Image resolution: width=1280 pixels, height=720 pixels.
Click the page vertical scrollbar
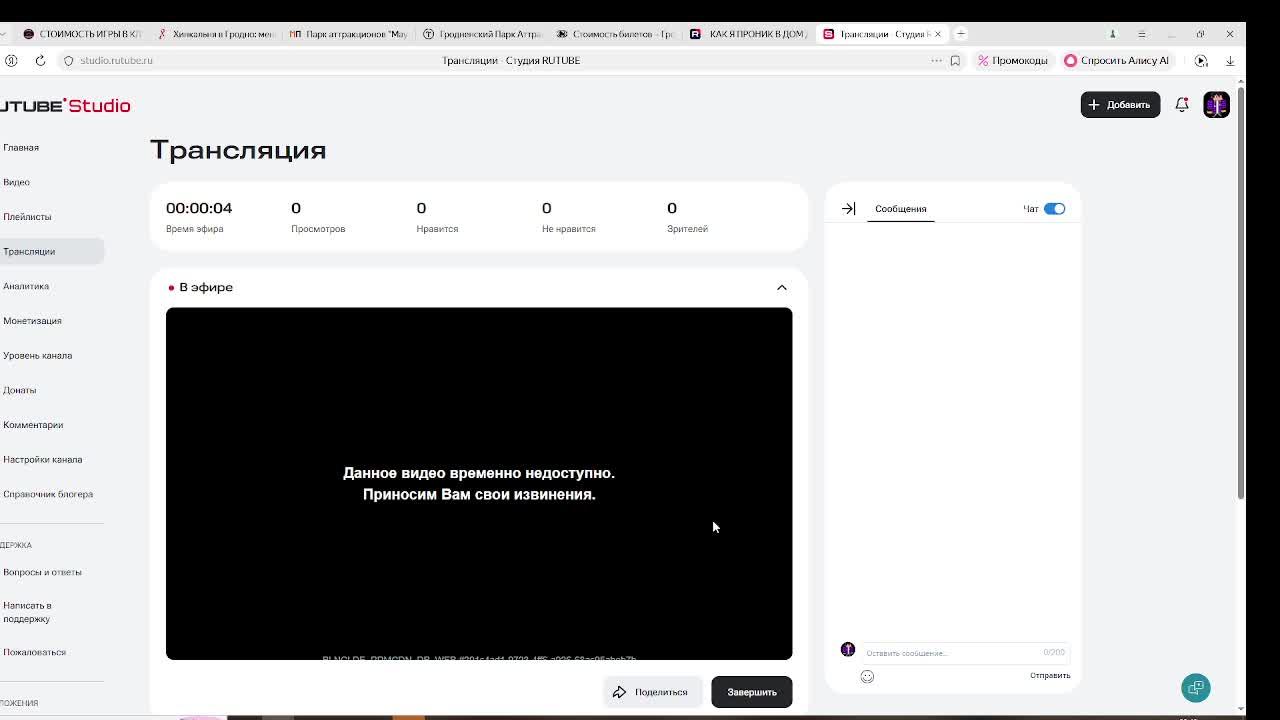[x=1241, y=295]
